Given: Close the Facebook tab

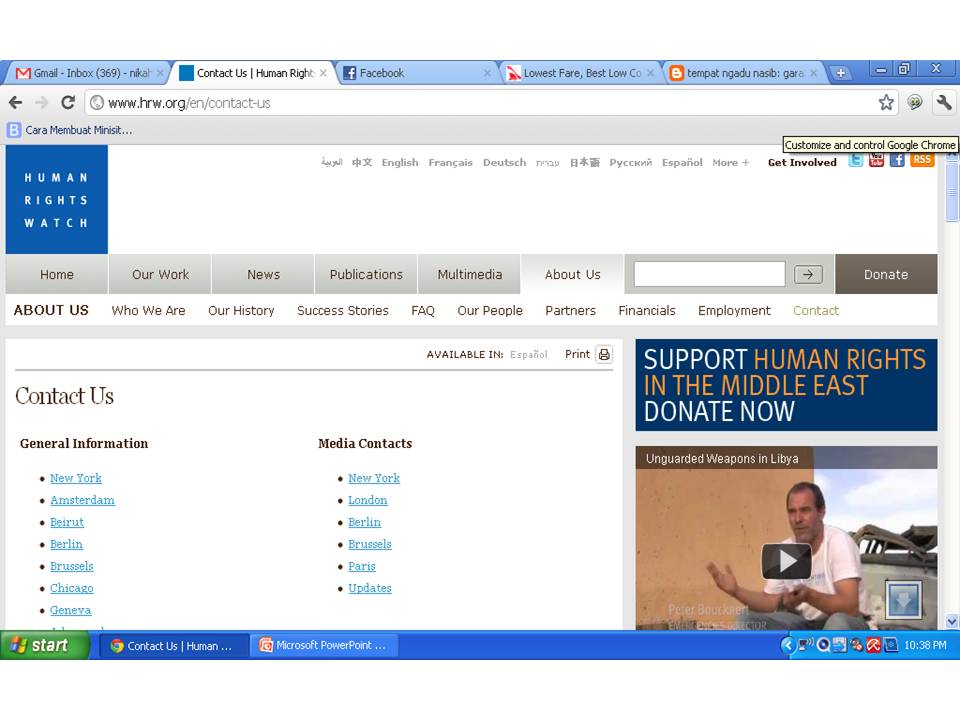Looking at the screenshot, I should click(x=487, y=73).
